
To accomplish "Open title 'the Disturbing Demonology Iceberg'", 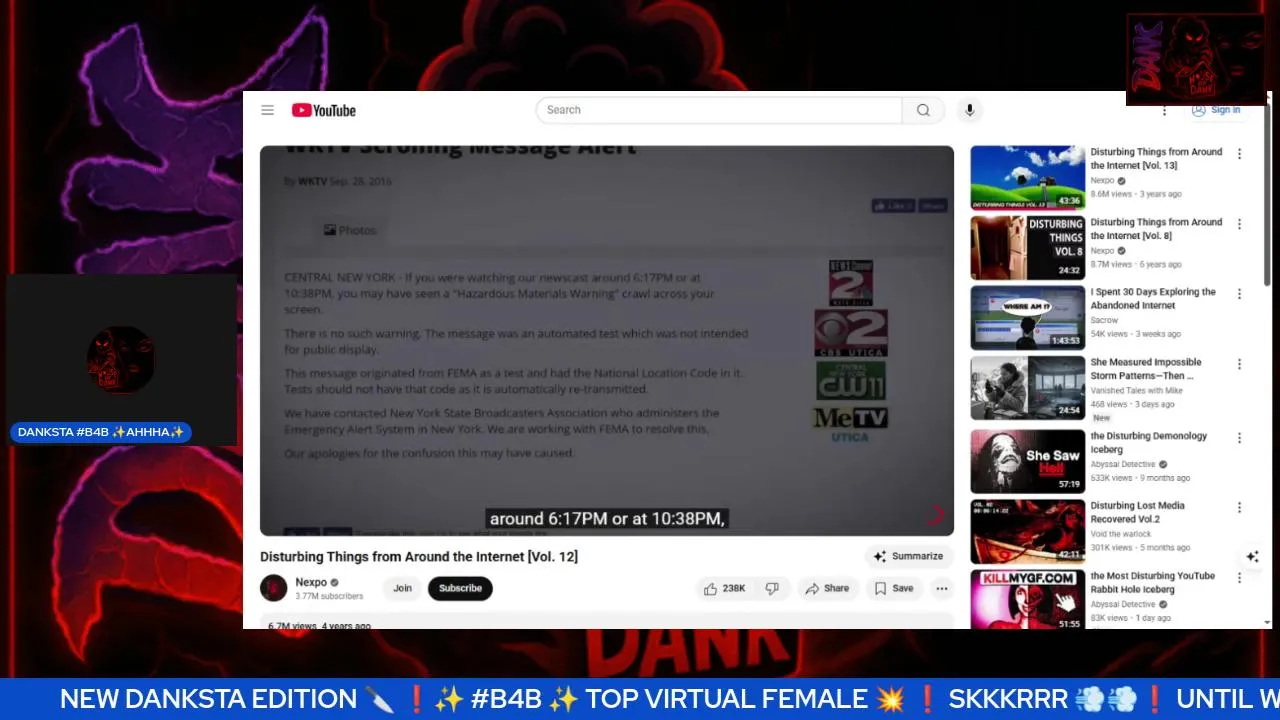I will [x=1149, y=442].
